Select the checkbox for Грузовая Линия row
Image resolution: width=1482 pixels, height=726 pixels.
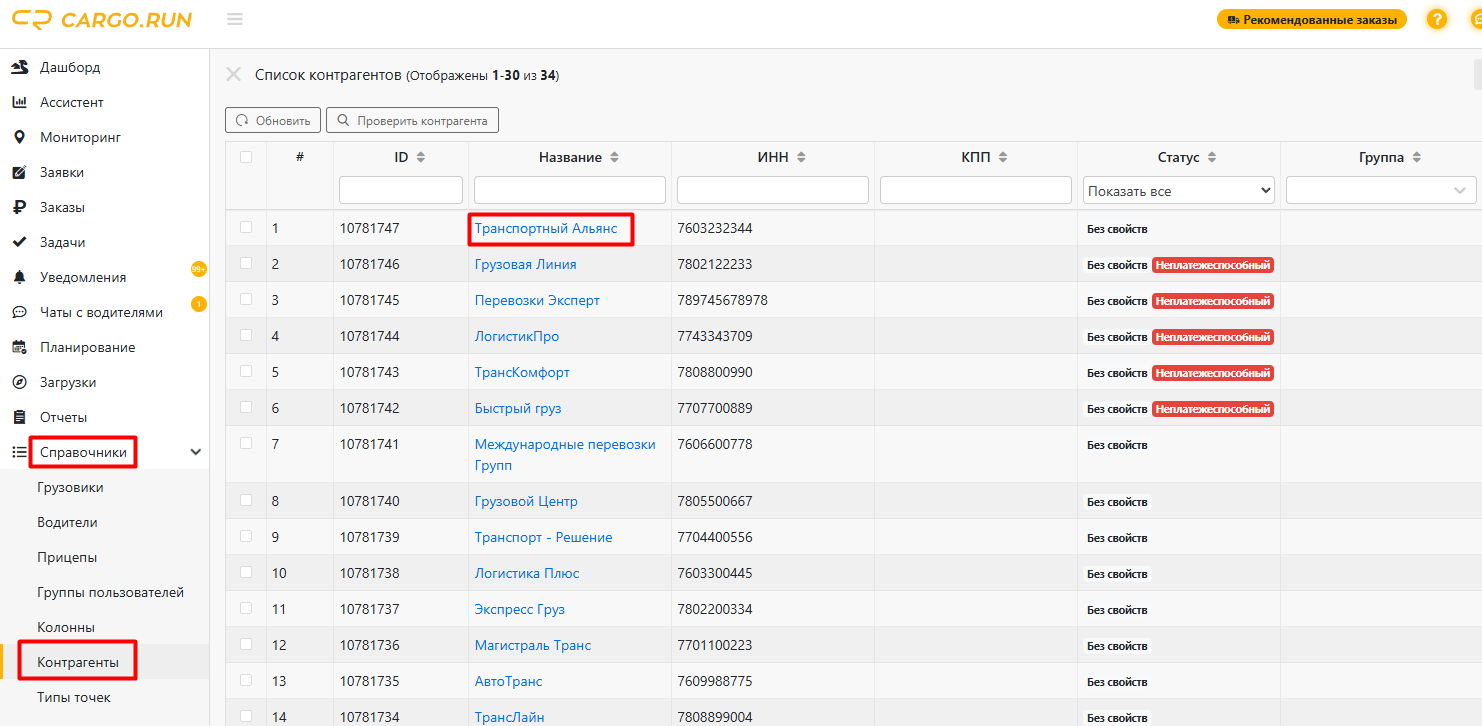[x=246, y=264]
